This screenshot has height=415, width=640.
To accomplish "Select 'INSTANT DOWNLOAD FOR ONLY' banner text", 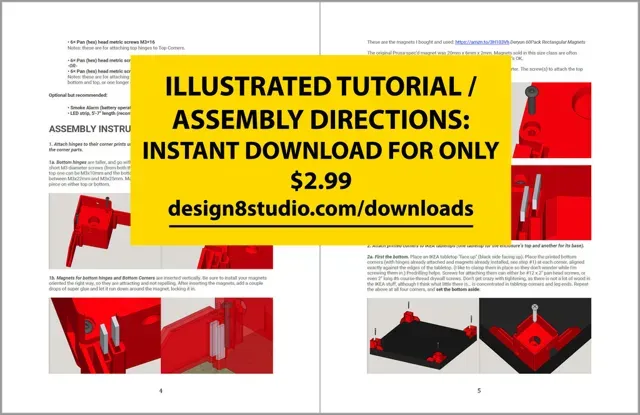I will click(321, 151).
